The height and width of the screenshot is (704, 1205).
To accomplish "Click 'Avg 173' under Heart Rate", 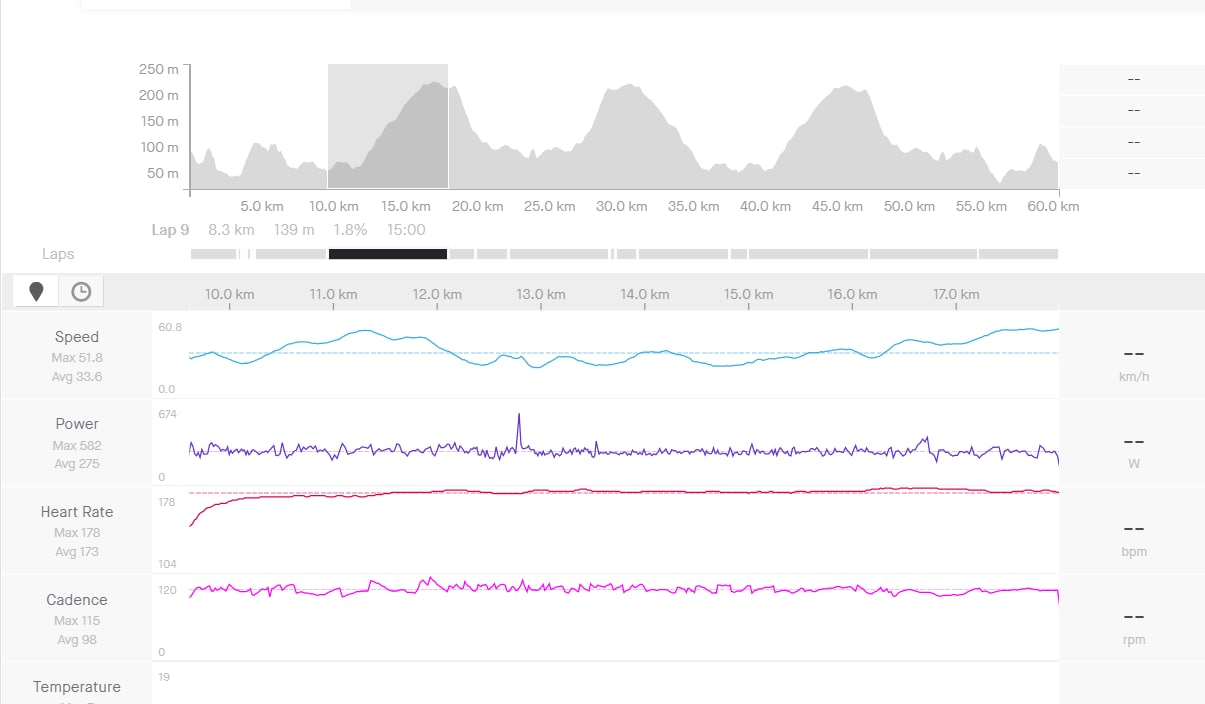I will (x=77, y=552).
